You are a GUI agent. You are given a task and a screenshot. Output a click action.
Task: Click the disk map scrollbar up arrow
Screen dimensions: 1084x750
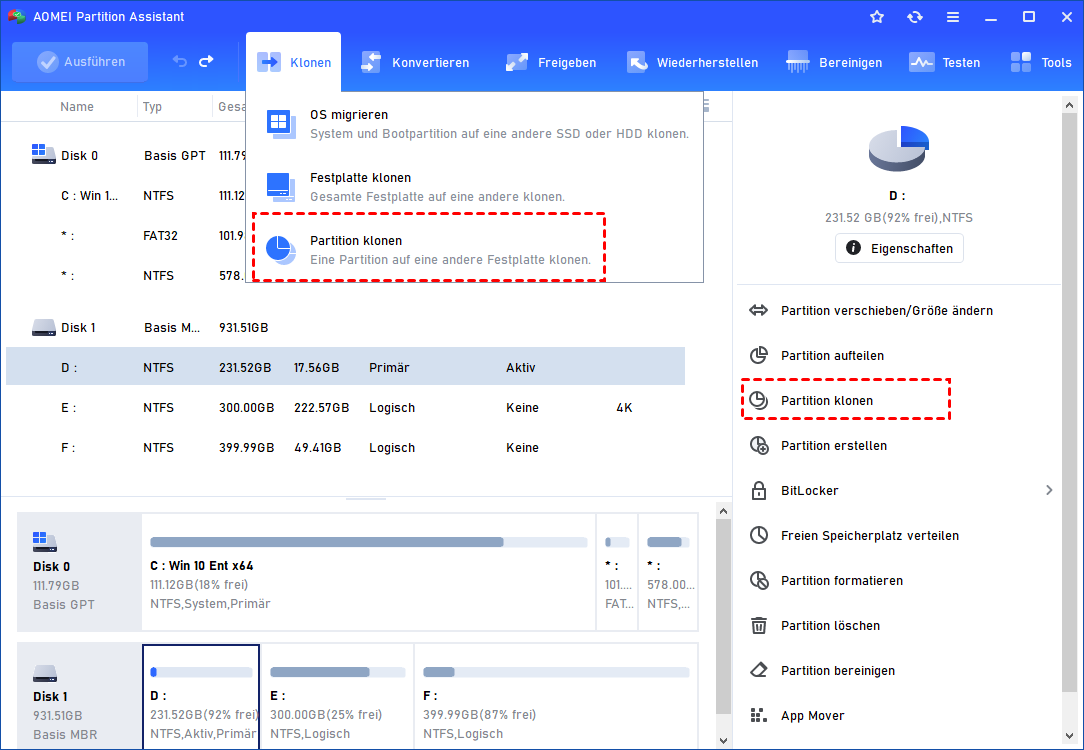(x=723, y=511)
